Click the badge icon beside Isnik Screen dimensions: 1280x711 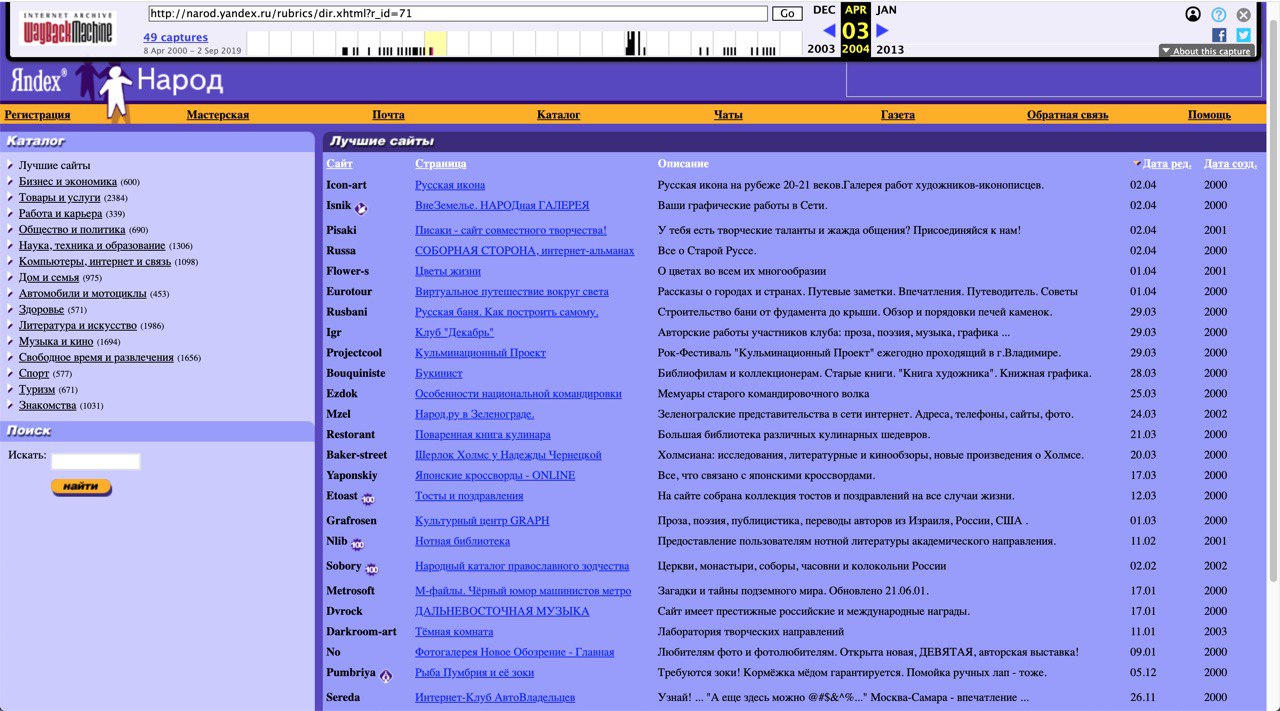tap(361, 208)
